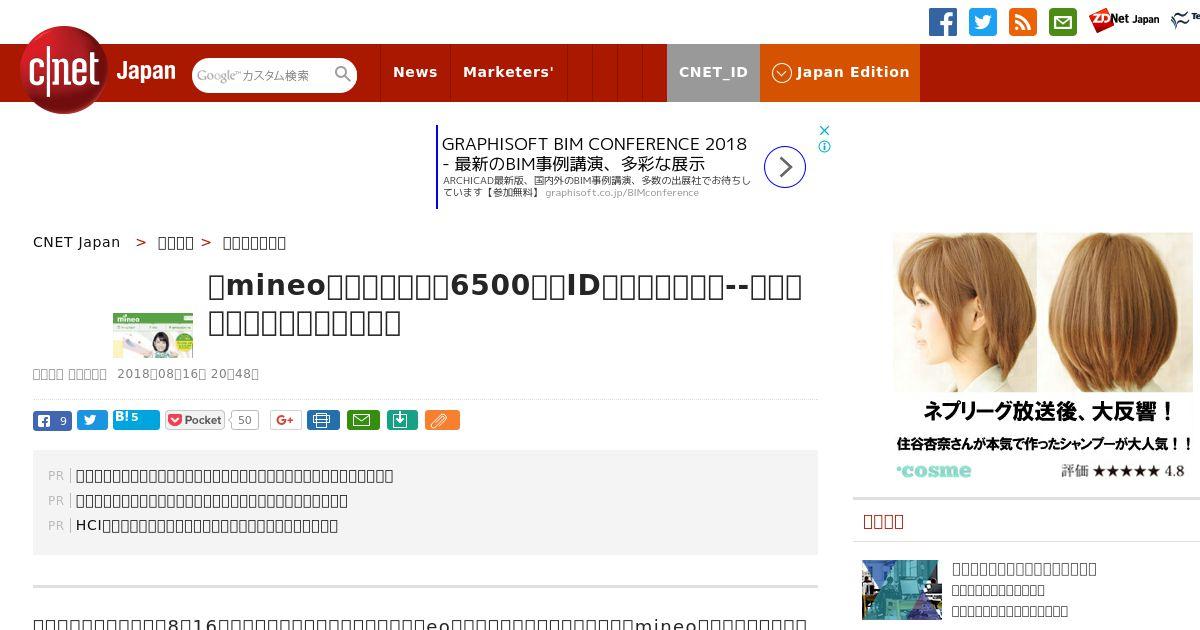This screenshot has width=1200, height=630.
Task: Open the third PR link starting with HCI
Action: point(207,525)
